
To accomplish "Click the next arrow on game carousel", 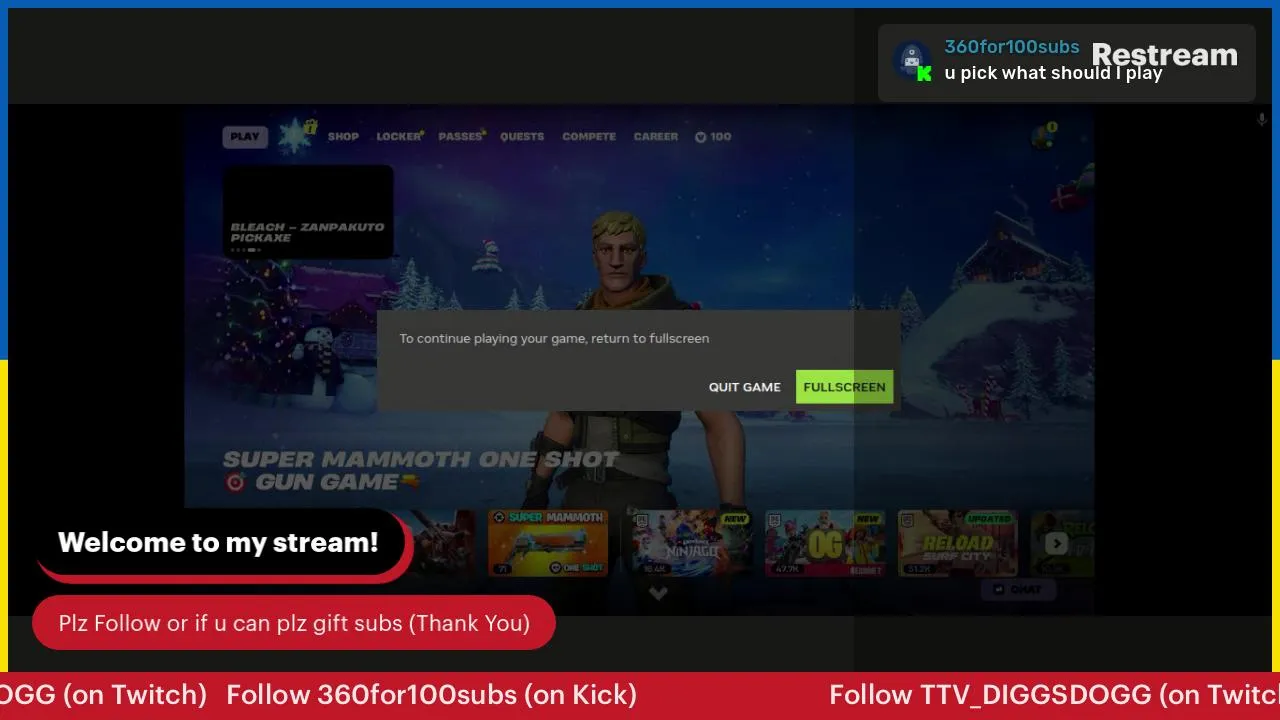I will 1056,543.
